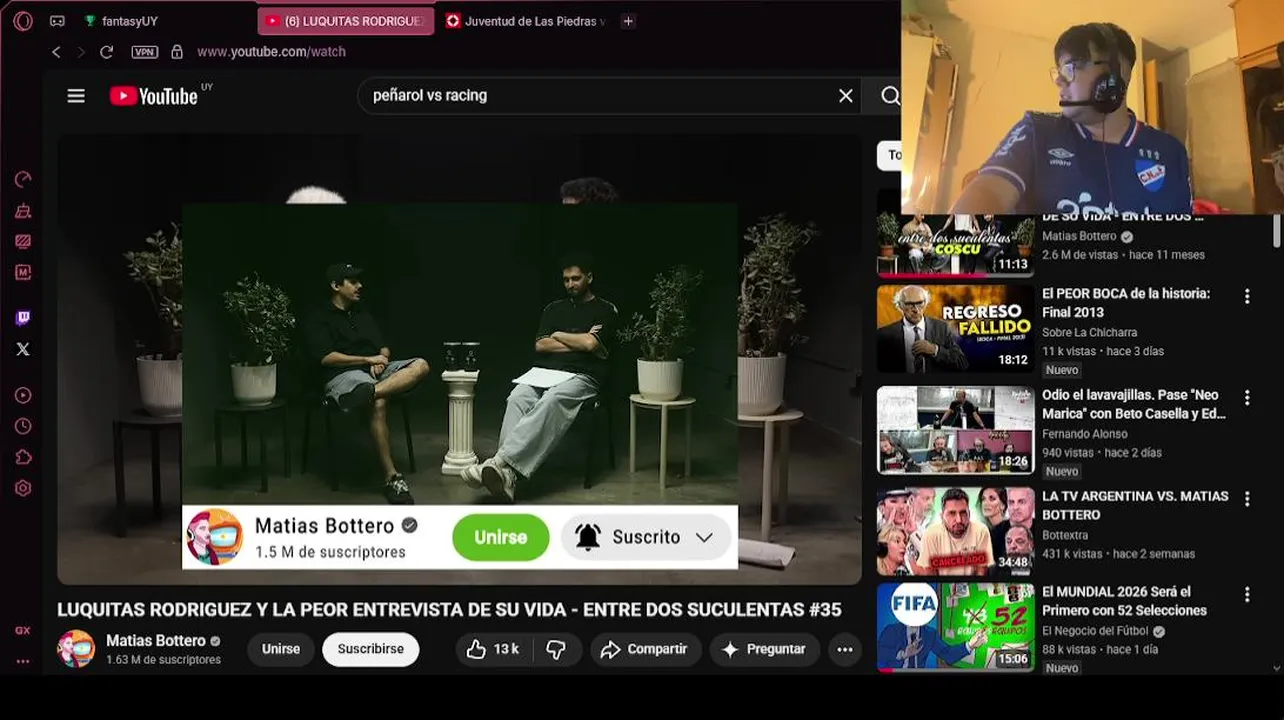Open the COSCU 11:13 video thumbnail
The width and height of the screenshot is (1284, 720).
tap(956, 245)
